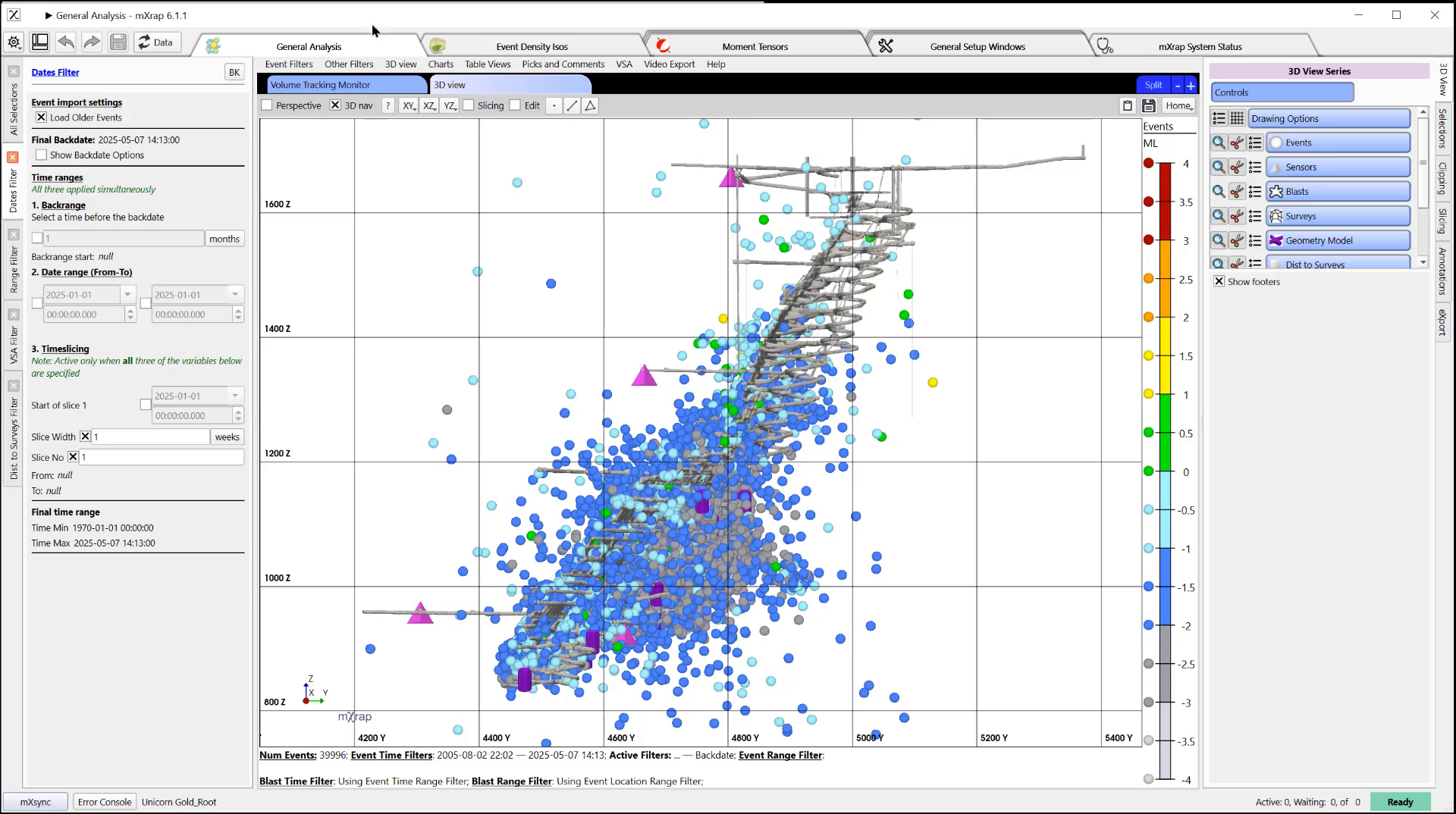This screenshot has height=814, width=1456.
Task: Enable the Perspective checkbox
Action: [x=267, y=105]
